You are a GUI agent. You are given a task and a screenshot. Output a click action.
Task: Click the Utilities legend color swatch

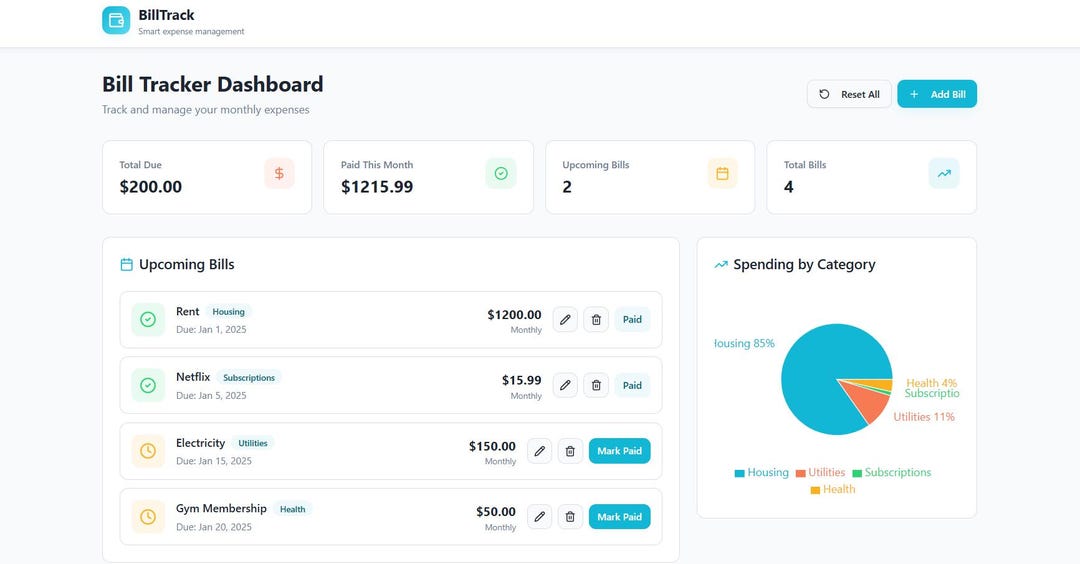800,473
